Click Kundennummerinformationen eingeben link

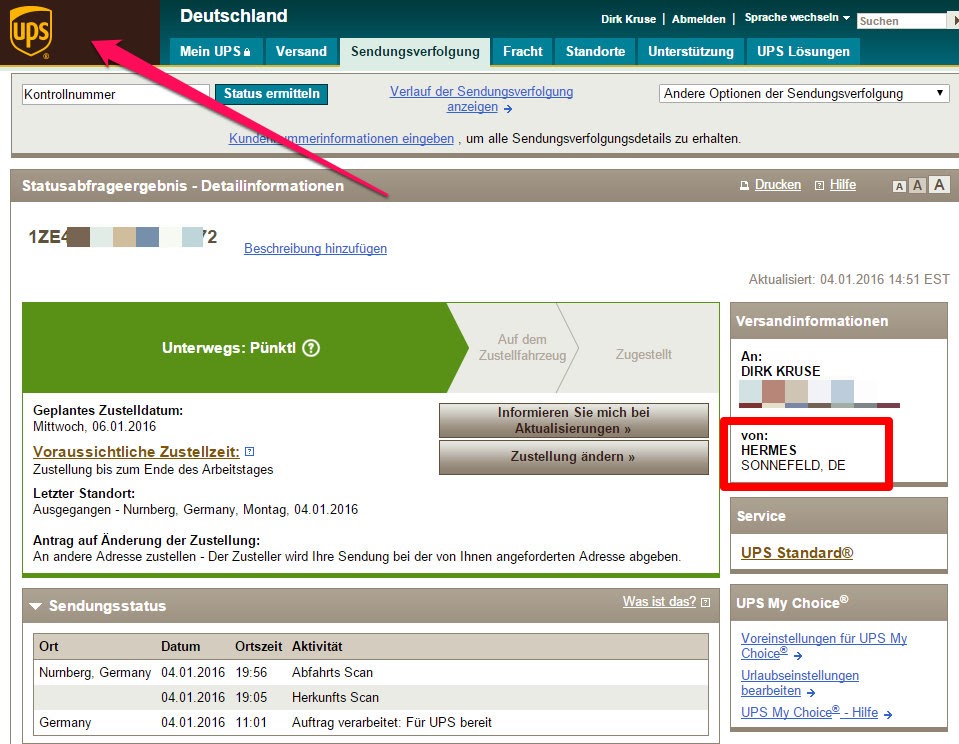coord(341,138)
